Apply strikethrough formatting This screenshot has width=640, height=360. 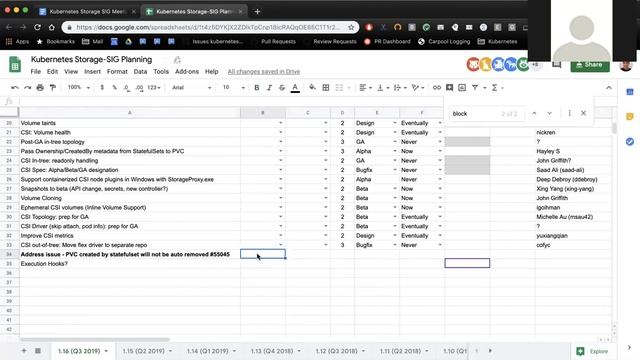point(282,88)
